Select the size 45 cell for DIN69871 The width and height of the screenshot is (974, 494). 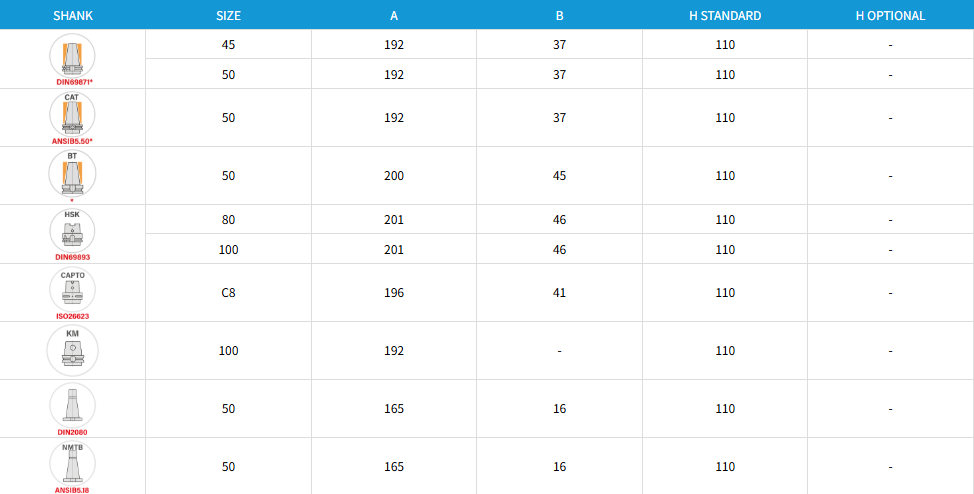(x=229, y=45)
